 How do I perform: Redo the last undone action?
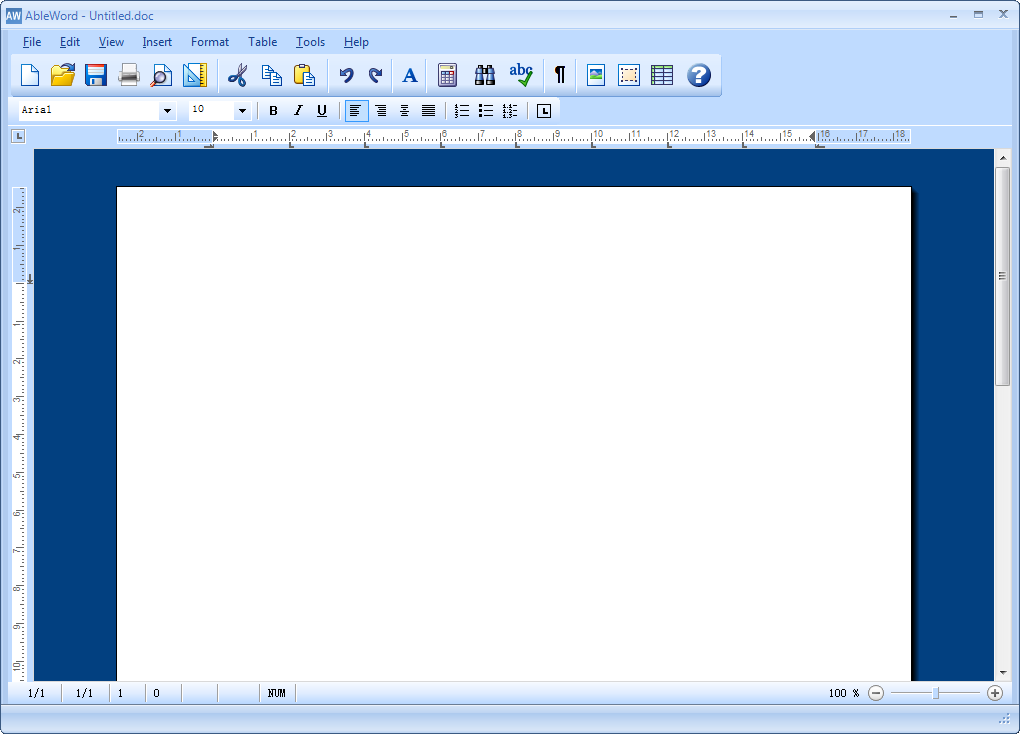pyautogui.click(x=375, y=75)
